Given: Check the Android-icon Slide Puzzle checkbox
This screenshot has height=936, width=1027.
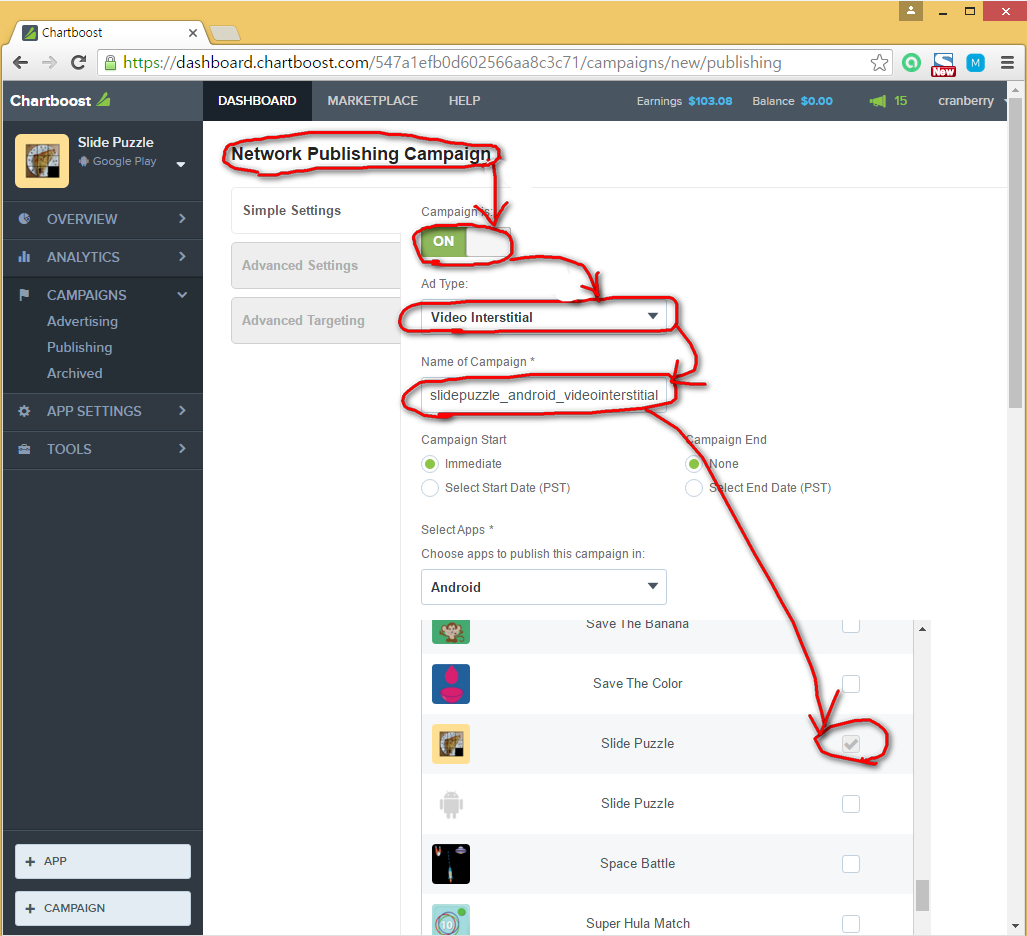Looking at the screenshot, I should coord(851,804).
